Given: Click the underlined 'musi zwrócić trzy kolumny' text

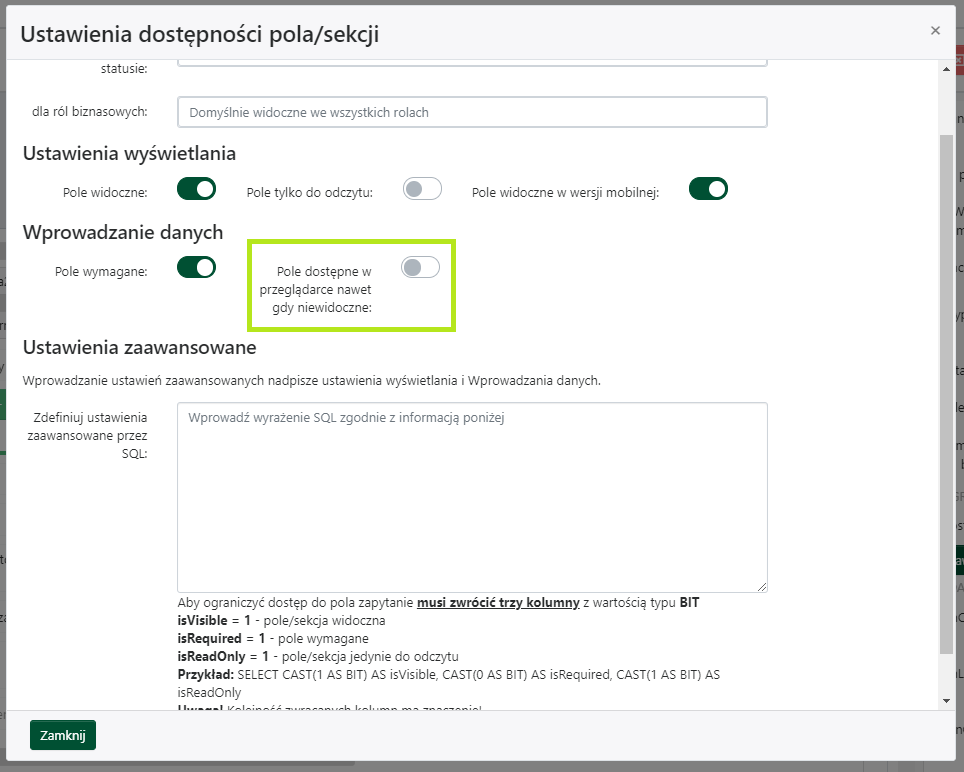Looking at the screenshot, I should 497,602.
